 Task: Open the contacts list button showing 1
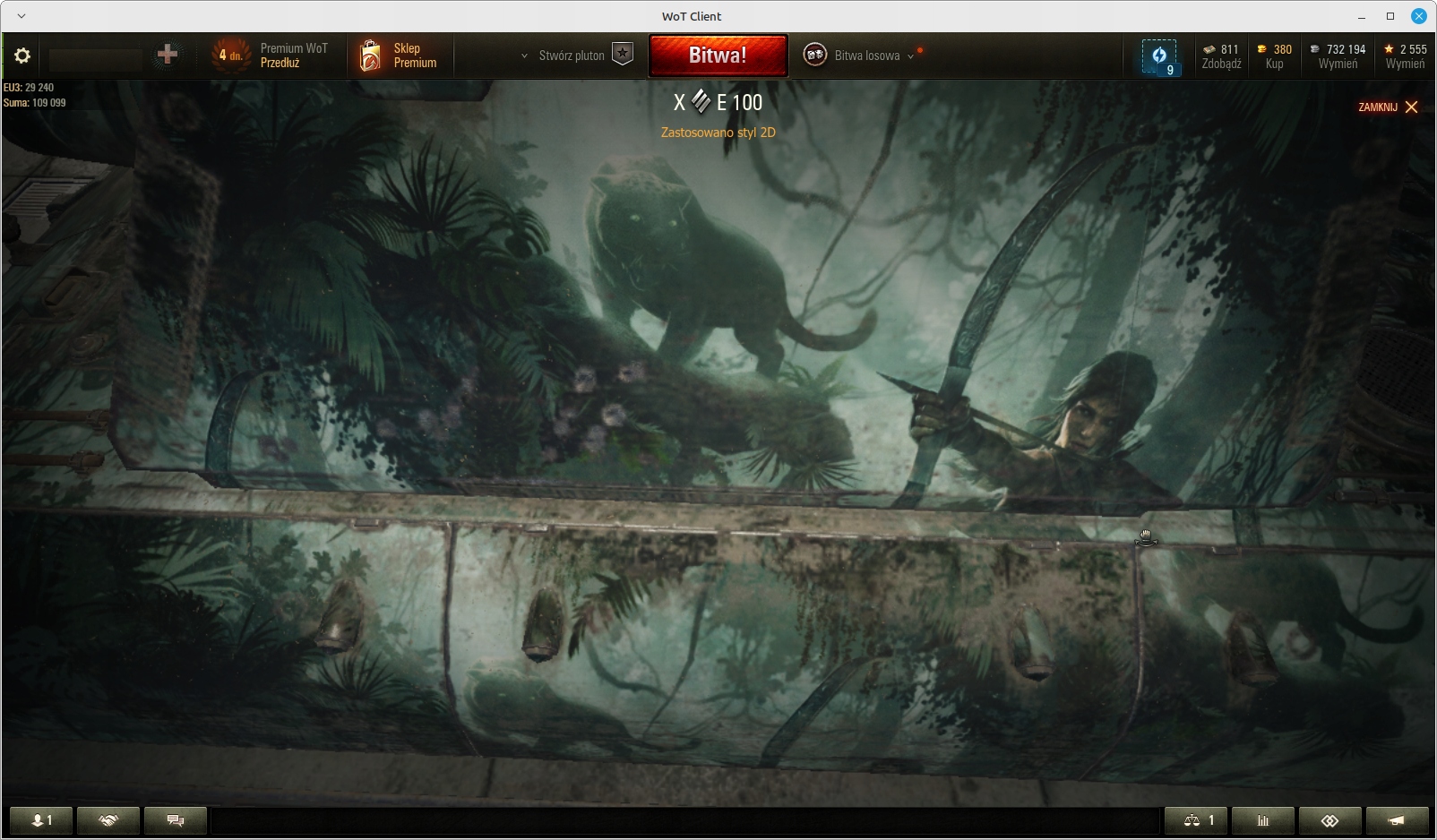point(41,820)
